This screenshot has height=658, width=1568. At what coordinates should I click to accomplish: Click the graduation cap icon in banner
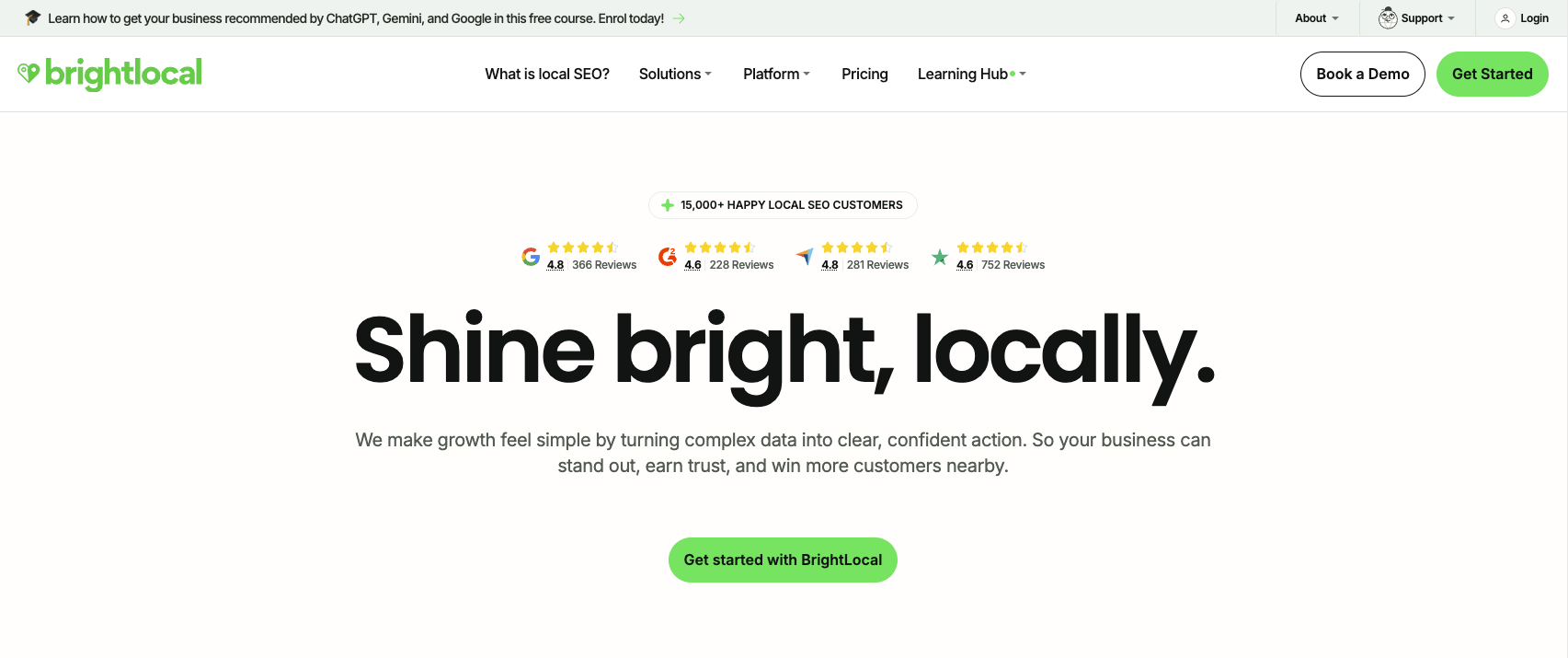32,17
